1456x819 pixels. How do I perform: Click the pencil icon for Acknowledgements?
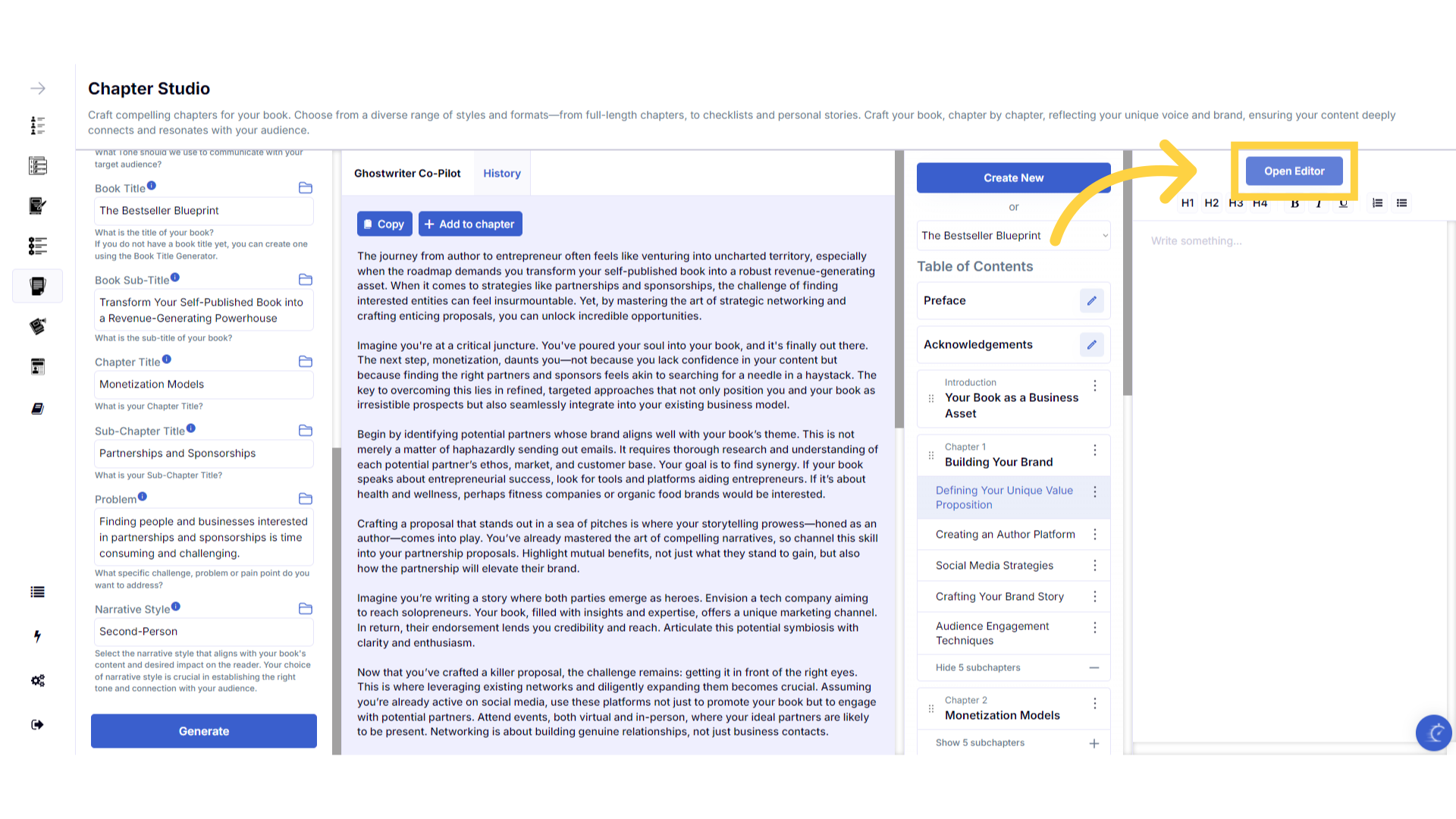pos(1091,345)
